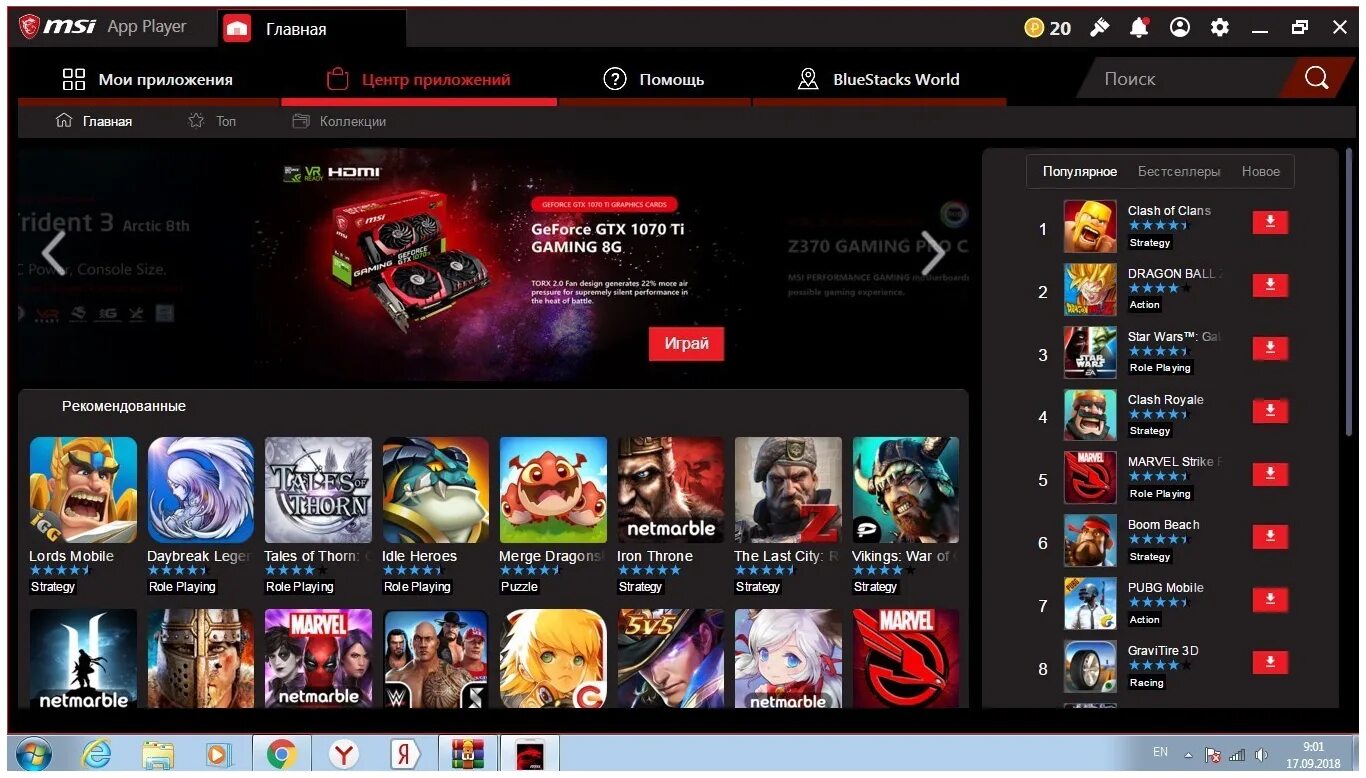Screen dimensions: 1366x778
Task: Open WinRAR from the taskbar
Action: click(467, 754)
